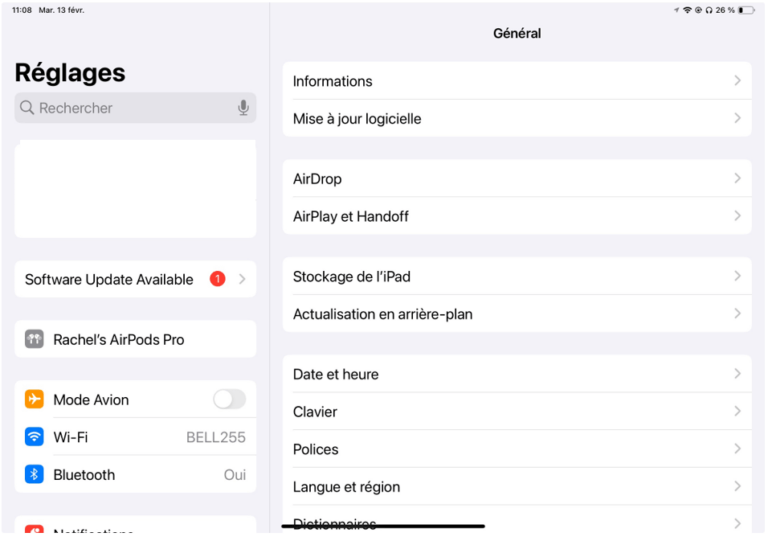
Task: Click the Apple ID profile card
Action: [x=135, y=189]
